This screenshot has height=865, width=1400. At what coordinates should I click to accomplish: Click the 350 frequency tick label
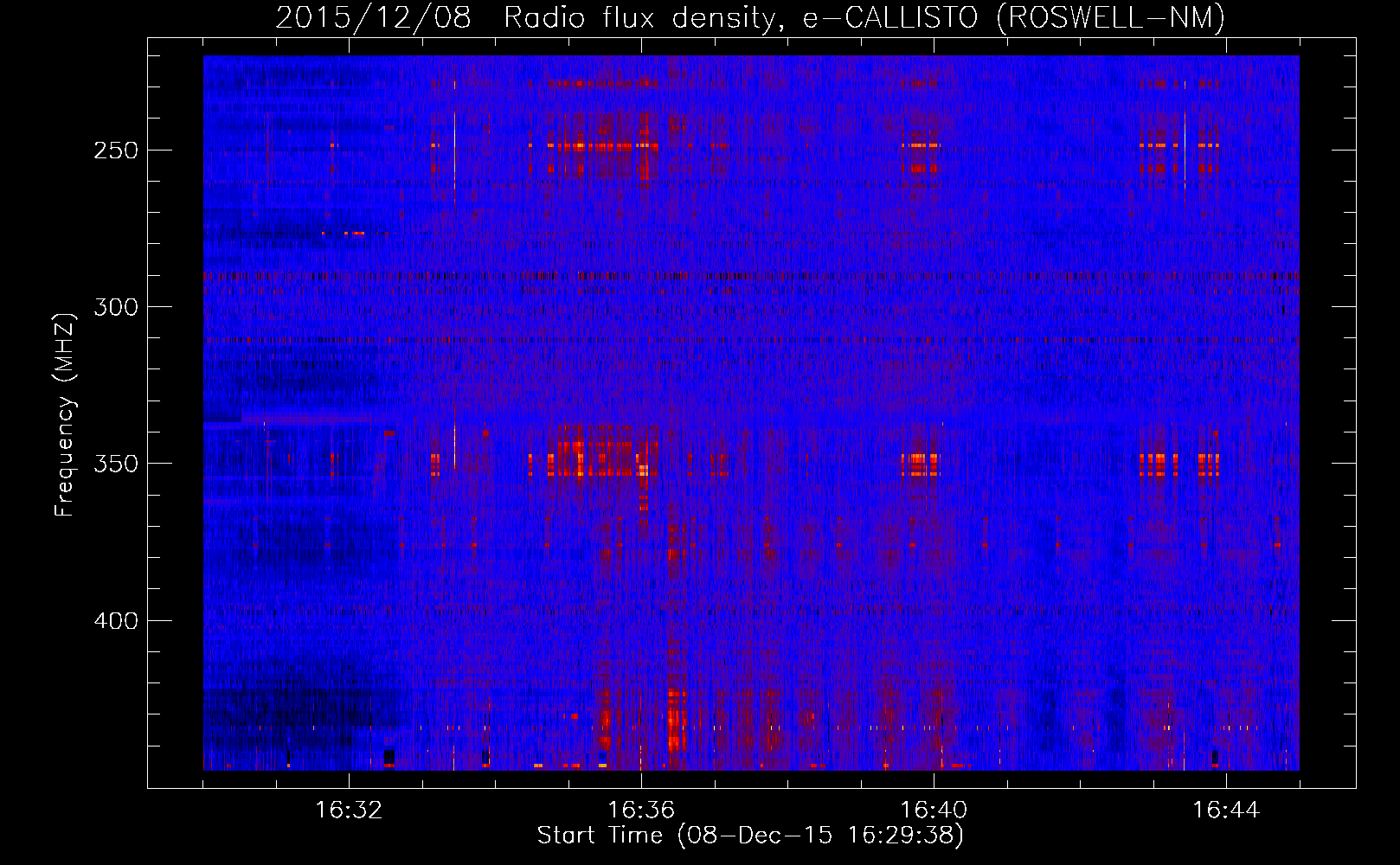click(116, 464)
